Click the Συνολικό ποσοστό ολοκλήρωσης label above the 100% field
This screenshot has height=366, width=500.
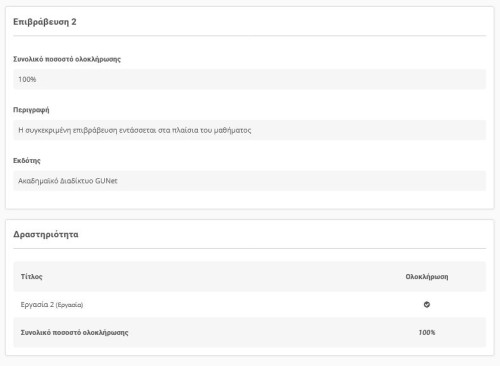point(67,59)
